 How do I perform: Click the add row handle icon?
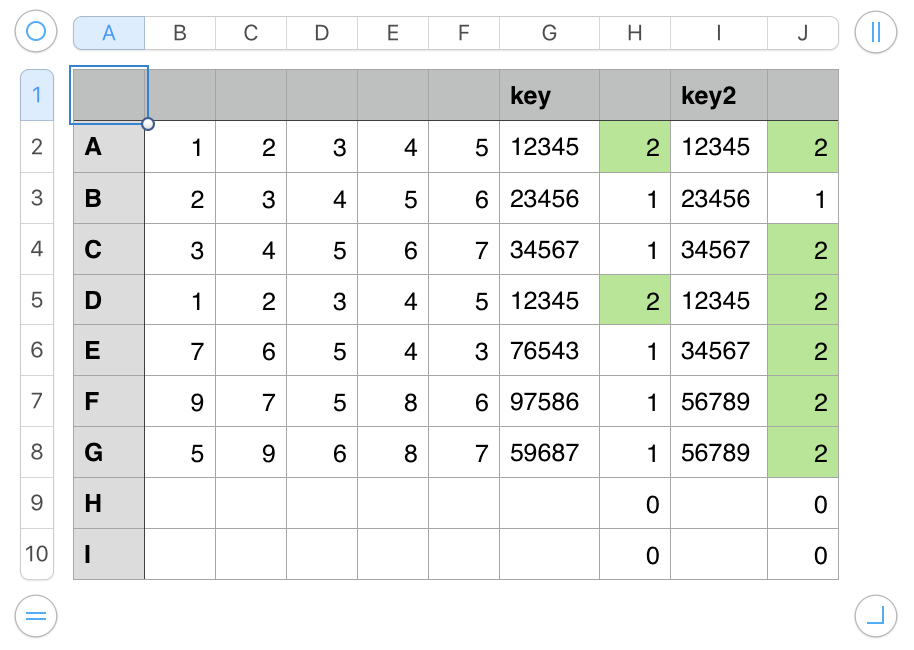[36, 616]
